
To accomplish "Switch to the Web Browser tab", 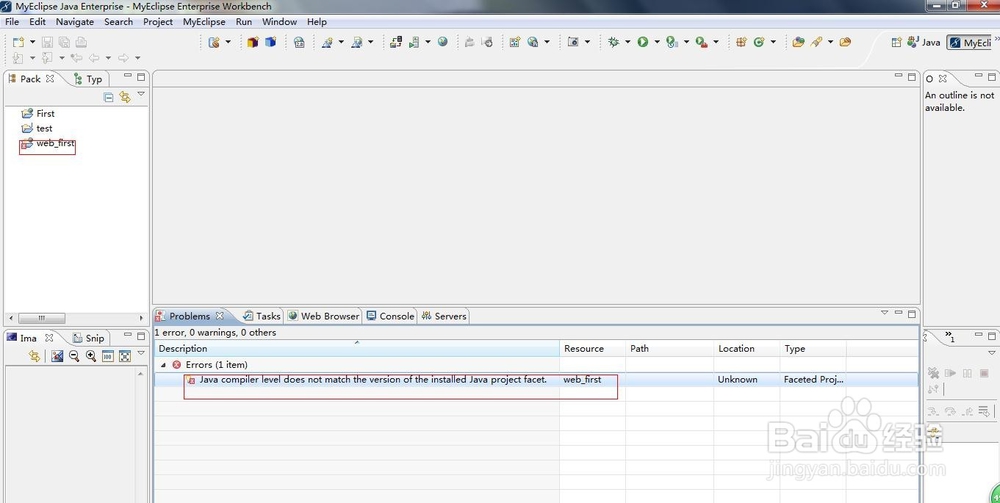I will point(323,316).
